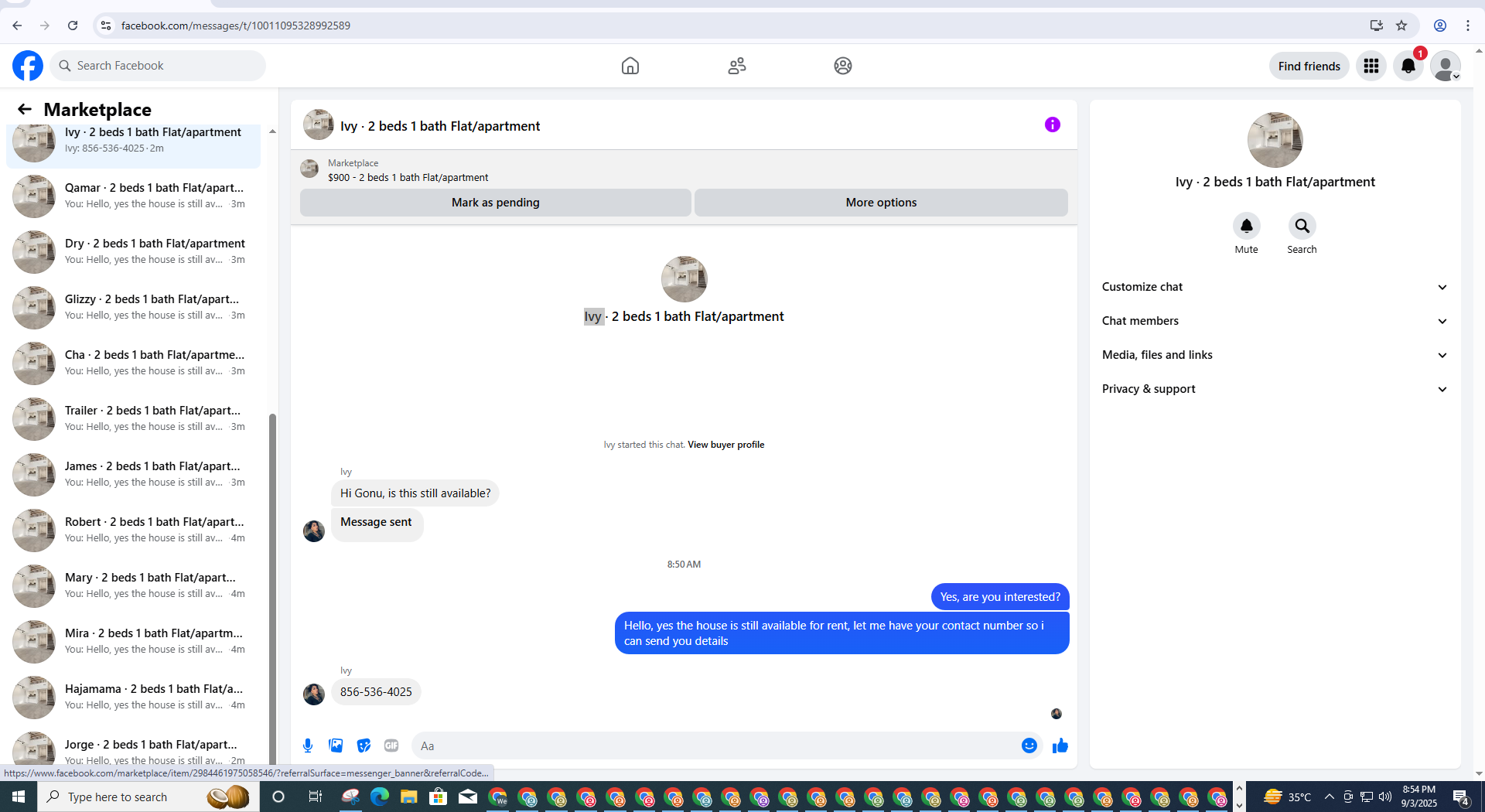
Task: Open the Dry conversation
Action: (133, 251)
